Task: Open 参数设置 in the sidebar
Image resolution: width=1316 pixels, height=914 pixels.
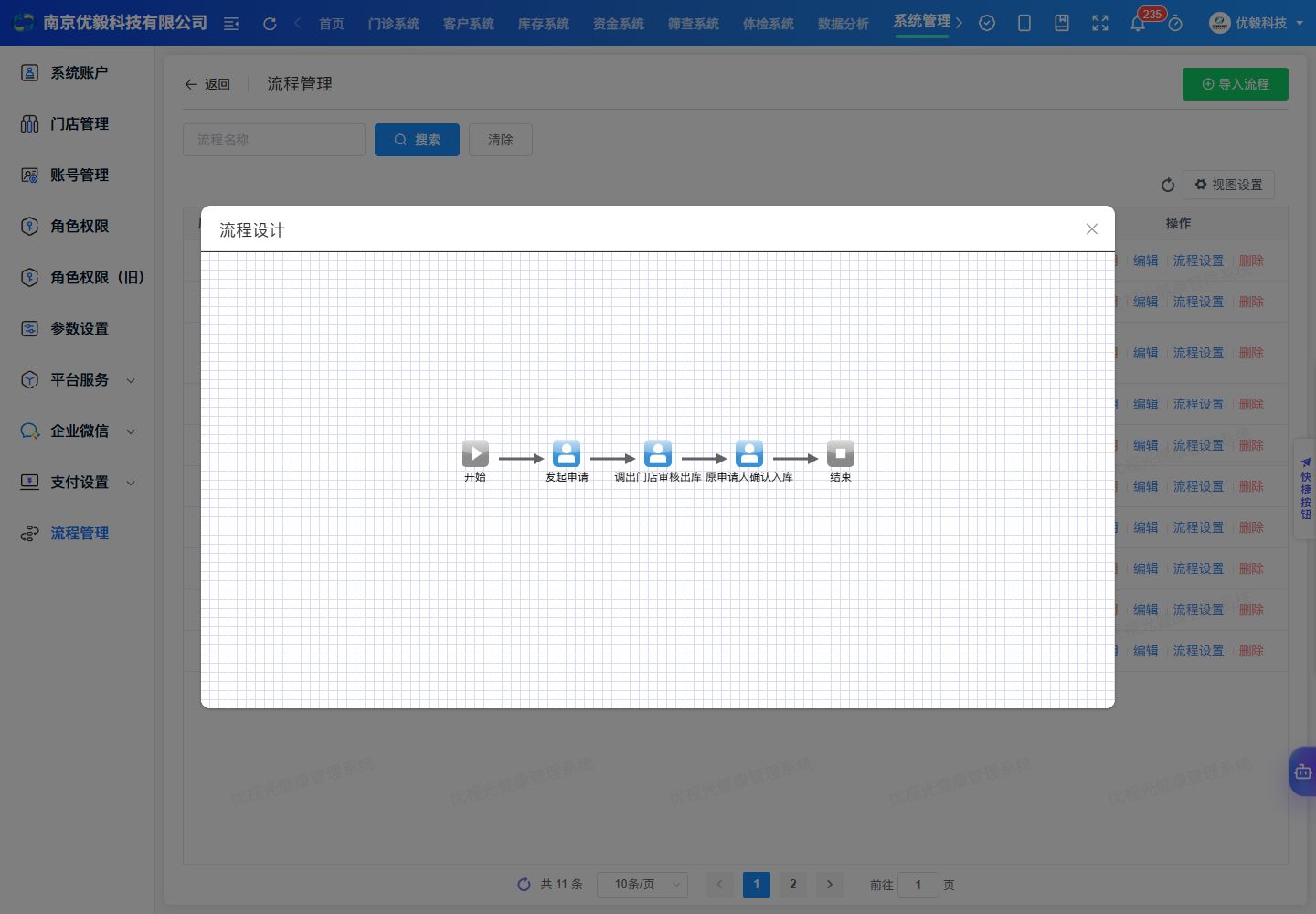Action: click(x=79, y=328)
